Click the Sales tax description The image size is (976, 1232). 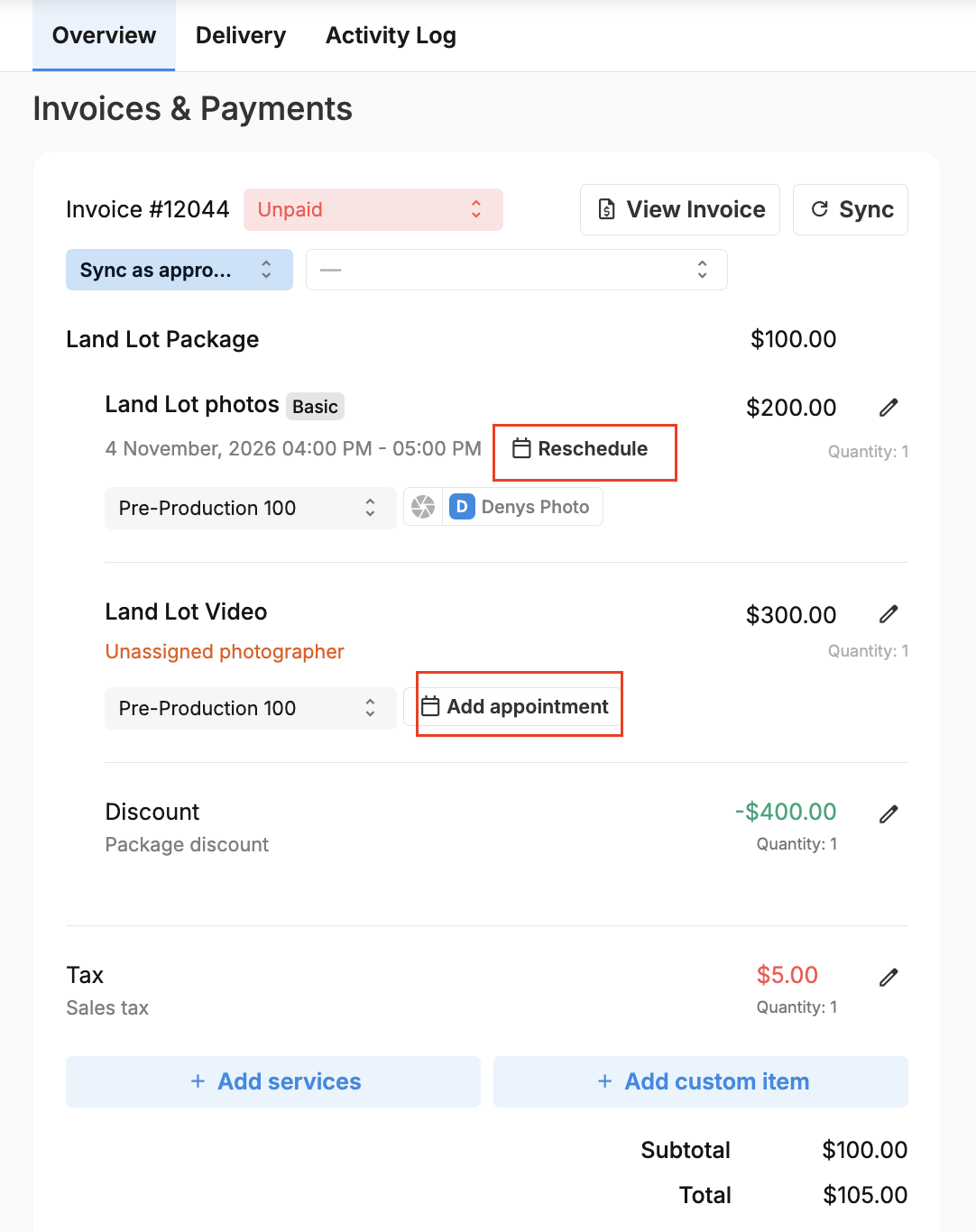pyautogui.click(x=107, y=1007)
